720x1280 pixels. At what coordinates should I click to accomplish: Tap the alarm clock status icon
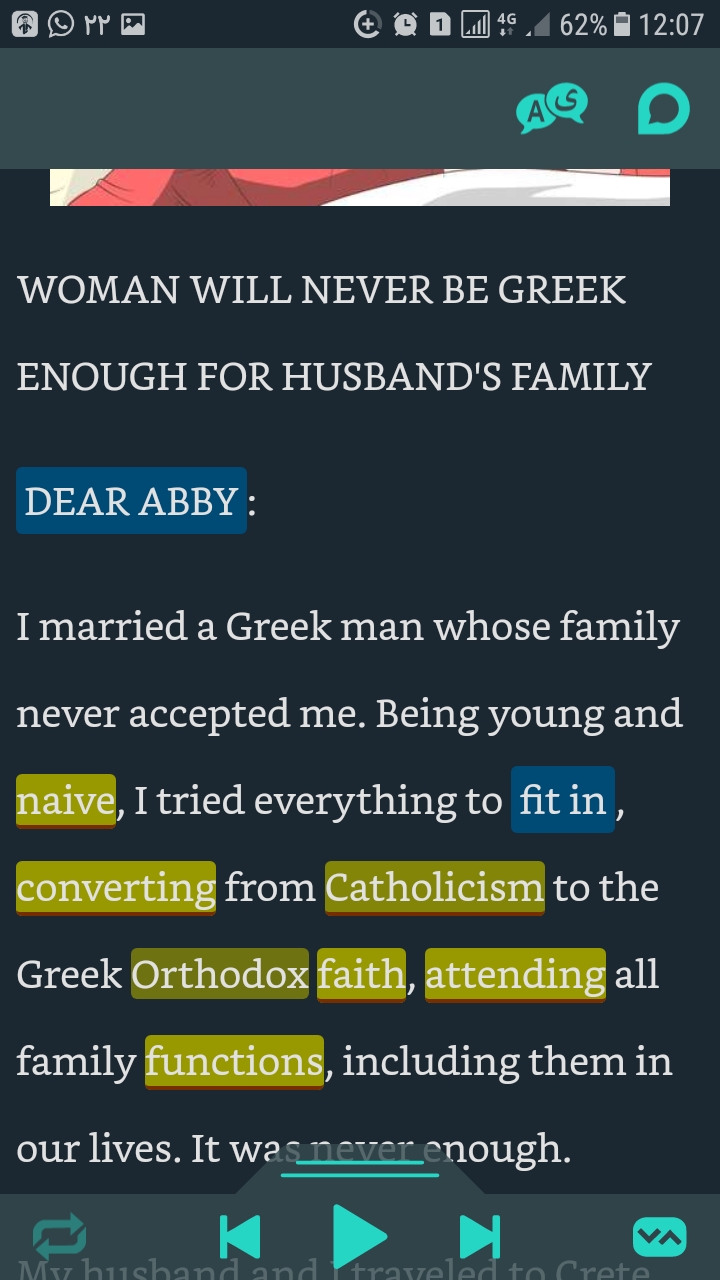pyautogui.click(x=405, y=24)
